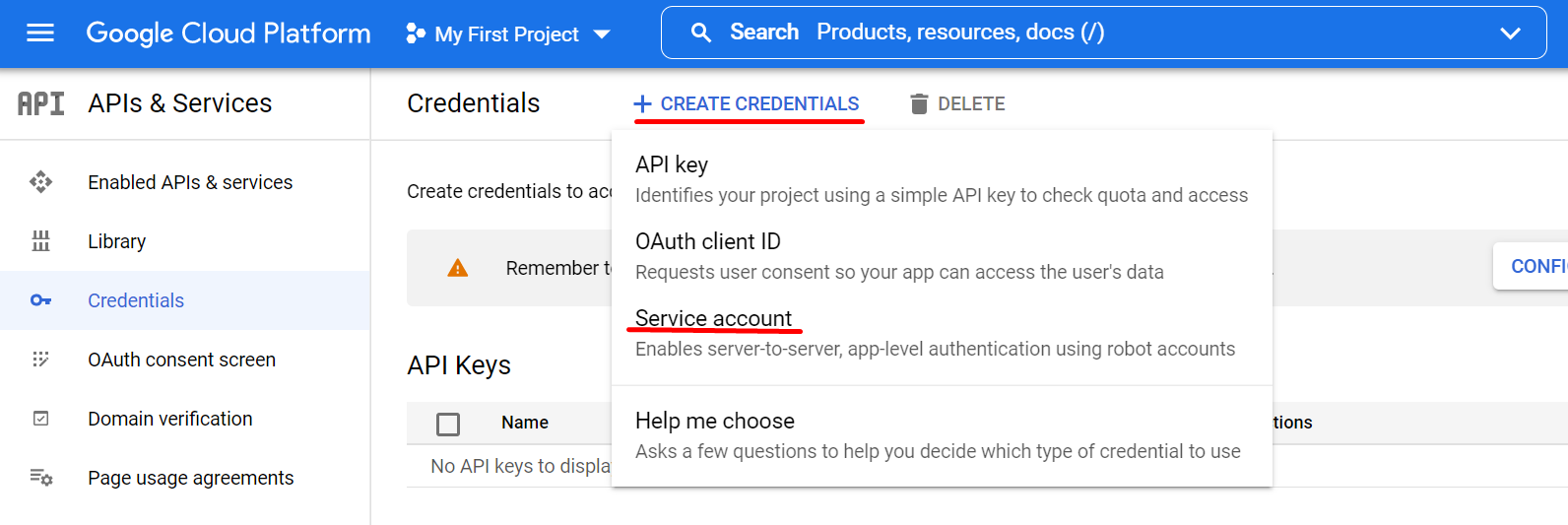Click the Library grid icon
The width and height of the screenshot is (1568, 525).
(x=40, y=241)
